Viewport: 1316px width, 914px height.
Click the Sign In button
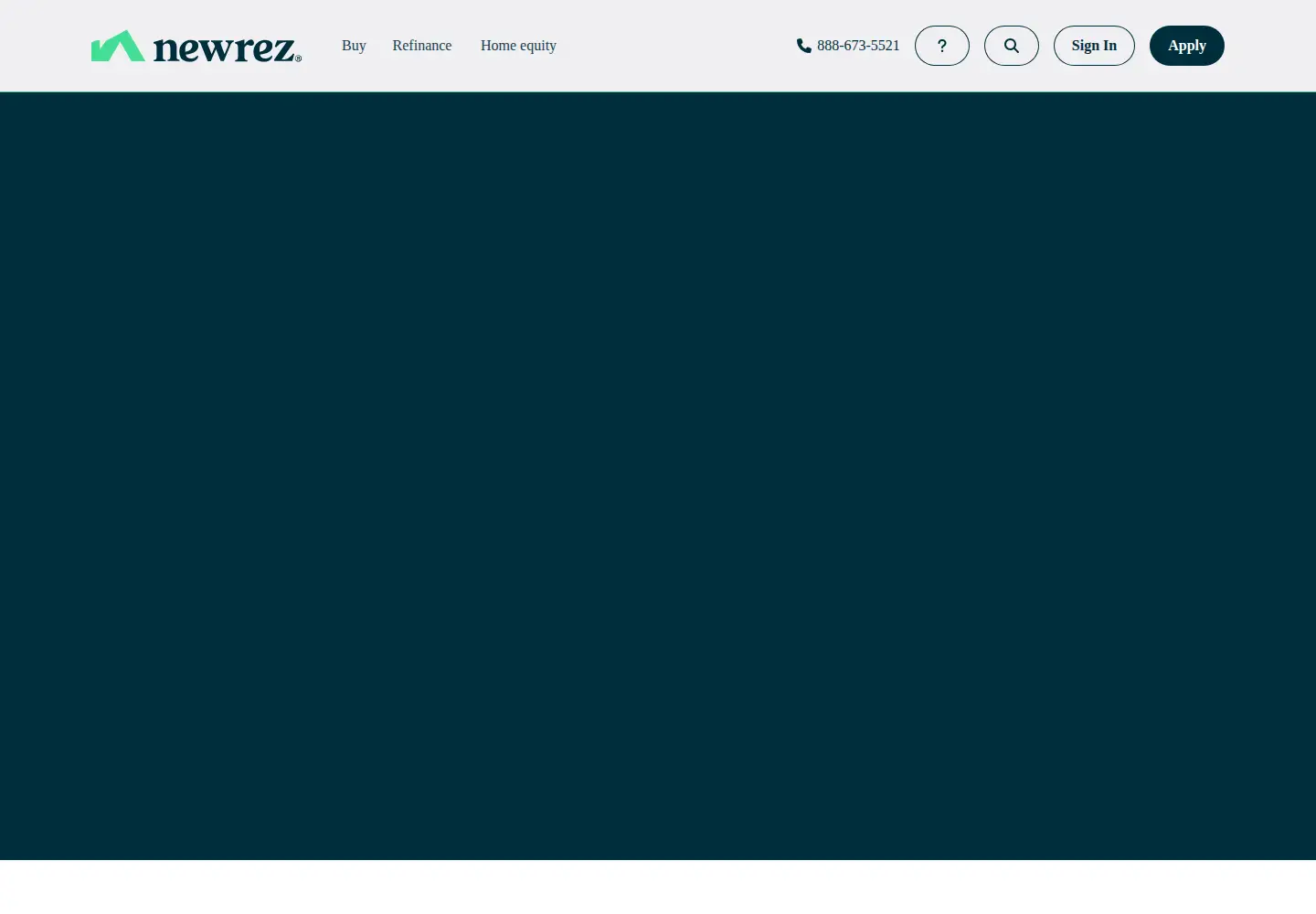coord(1094,46)
